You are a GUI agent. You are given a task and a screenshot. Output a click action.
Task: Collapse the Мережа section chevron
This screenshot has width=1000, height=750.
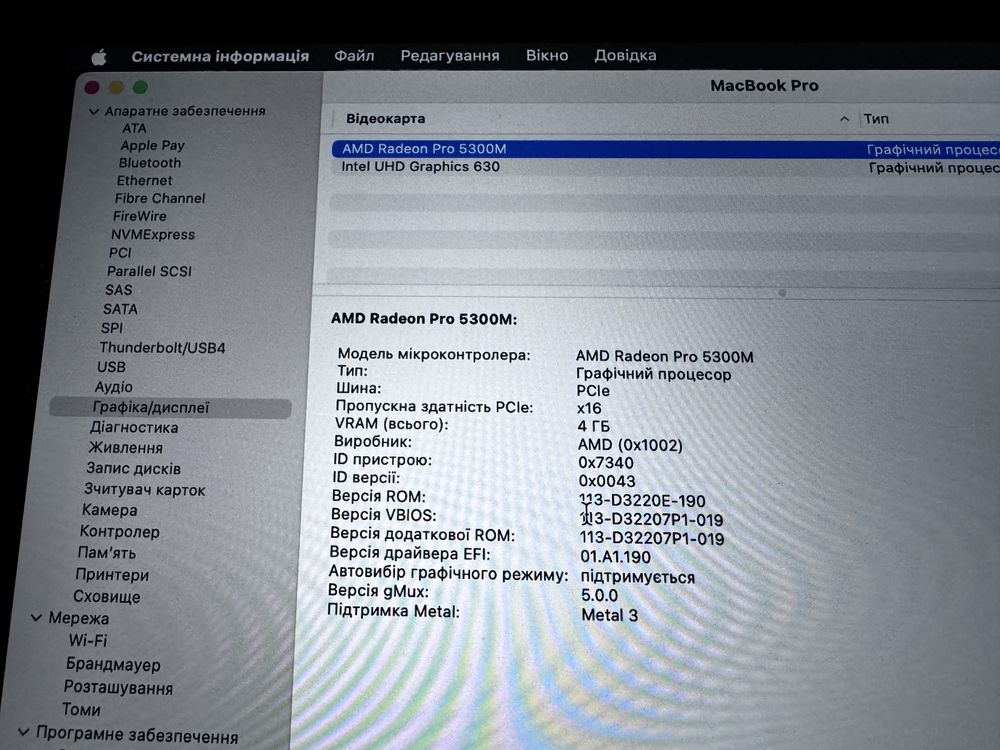click(x=36, y=617)
